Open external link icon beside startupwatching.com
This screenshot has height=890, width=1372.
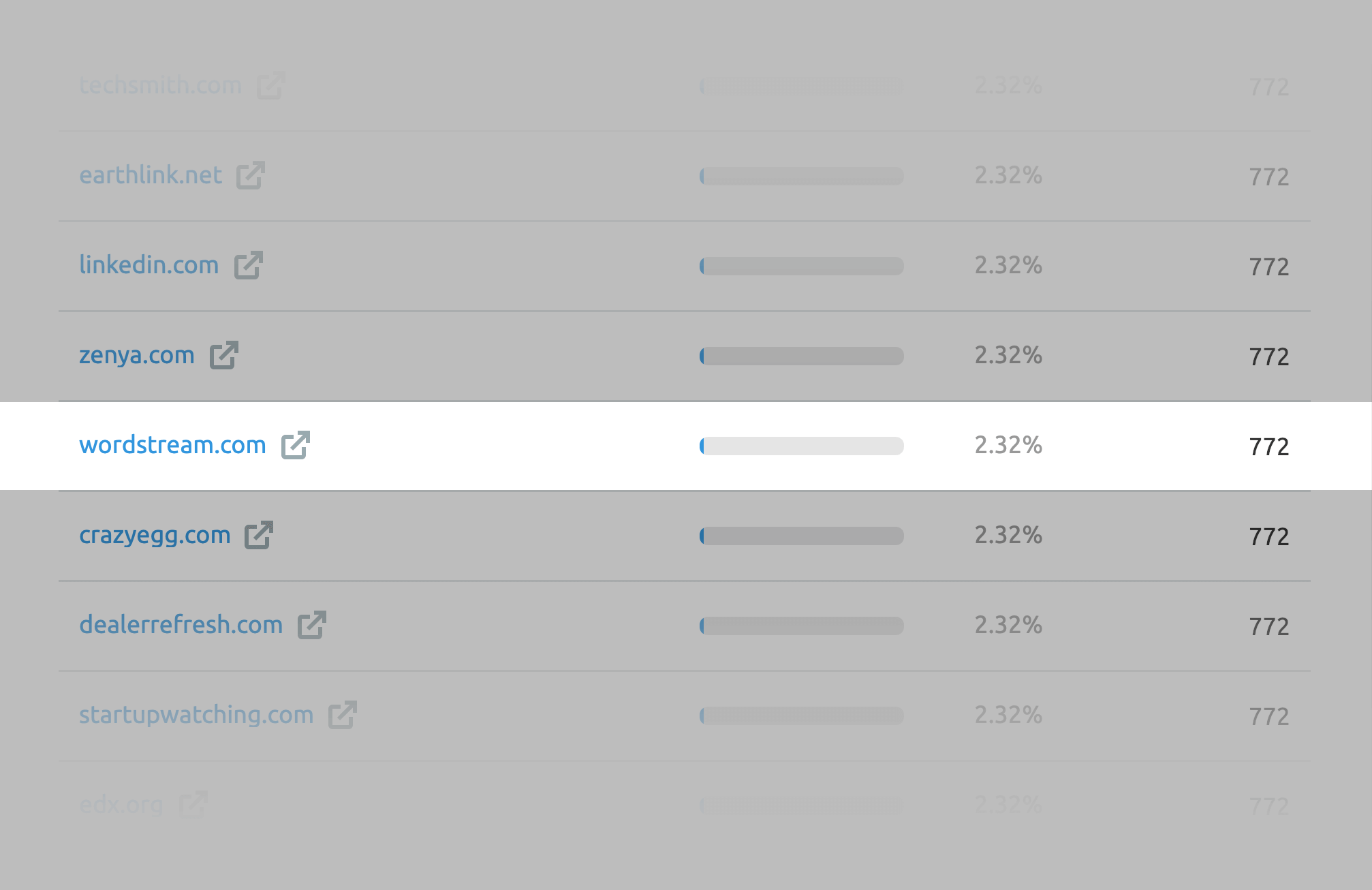point(342,715)
